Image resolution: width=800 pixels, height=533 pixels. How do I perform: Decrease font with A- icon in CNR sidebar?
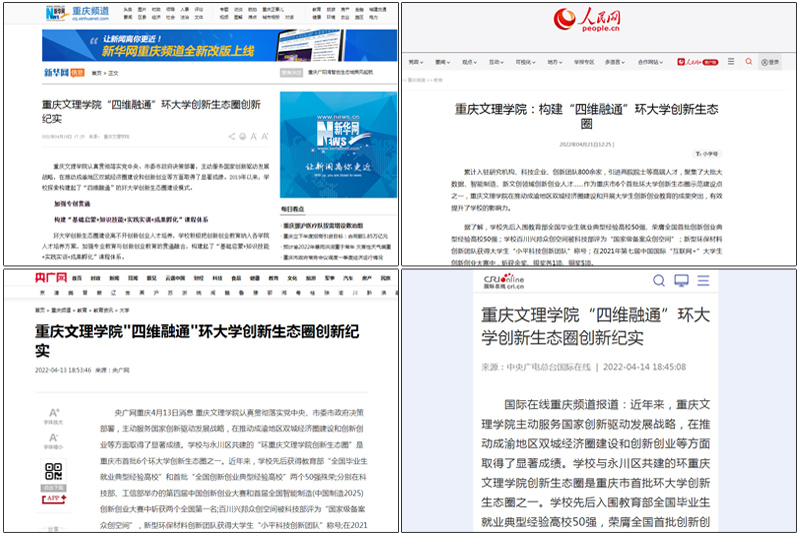[x=54, y=440]
